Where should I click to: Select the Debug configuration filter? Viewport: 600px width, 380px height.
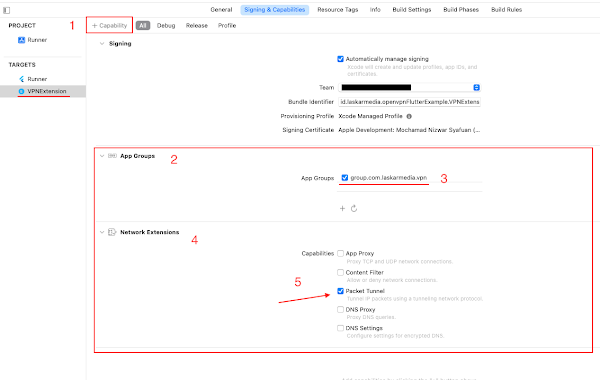(x=166, y=26)
